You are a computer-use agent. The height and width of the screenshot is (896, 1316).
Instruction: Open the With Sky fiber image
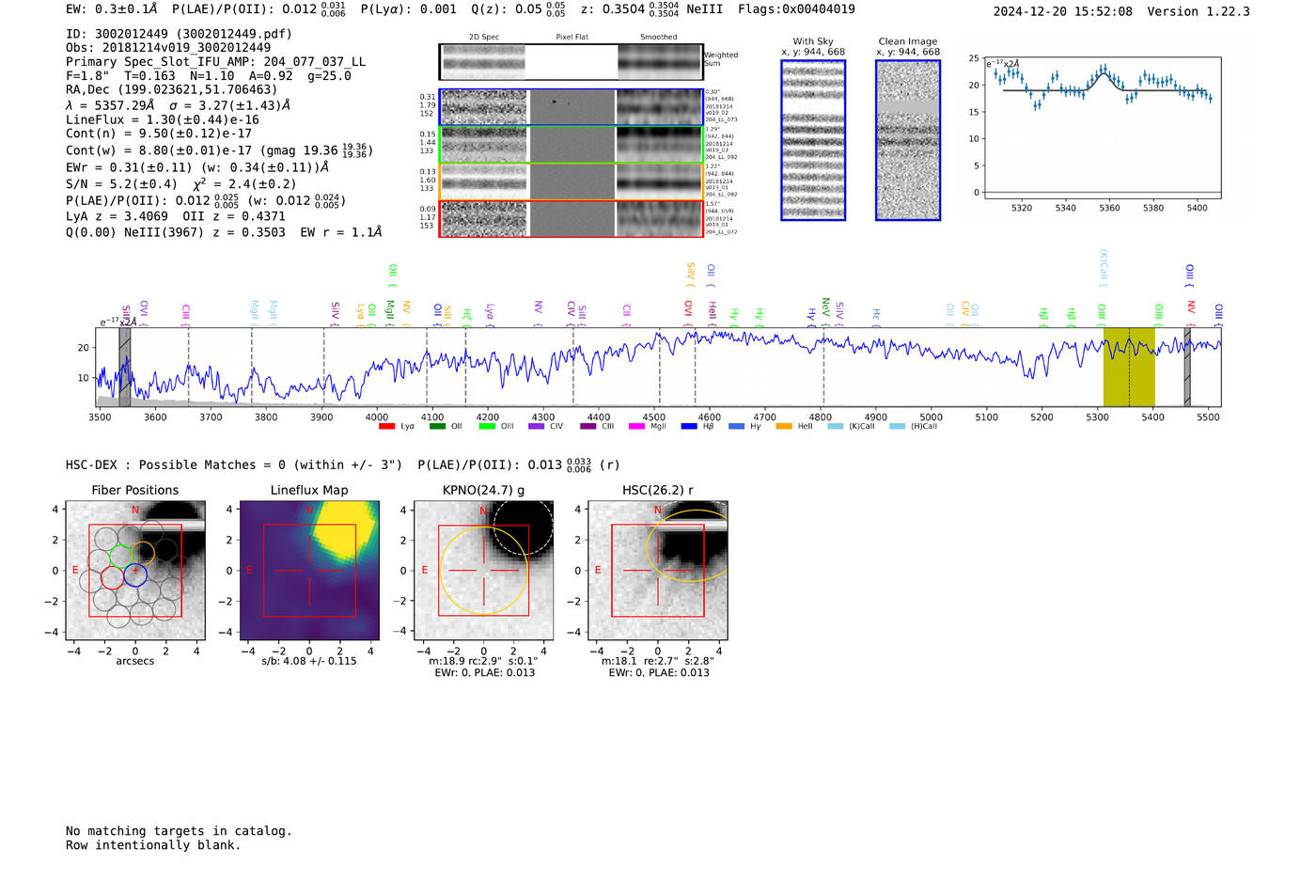[813, 140]
